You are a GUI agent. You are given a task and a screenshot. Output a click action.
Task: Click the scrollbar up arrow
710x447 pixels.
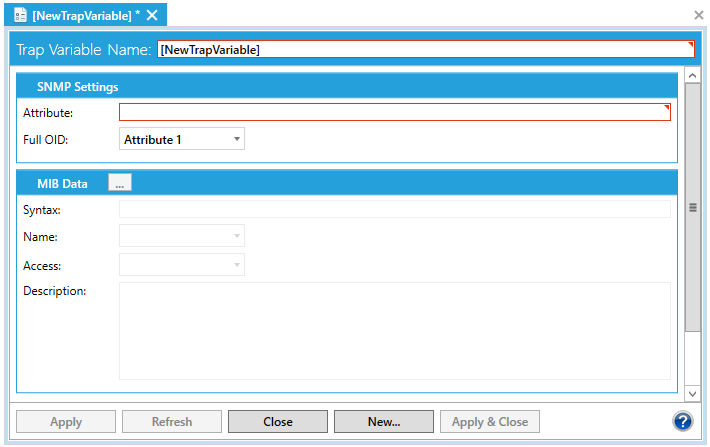tap(692, 76)
